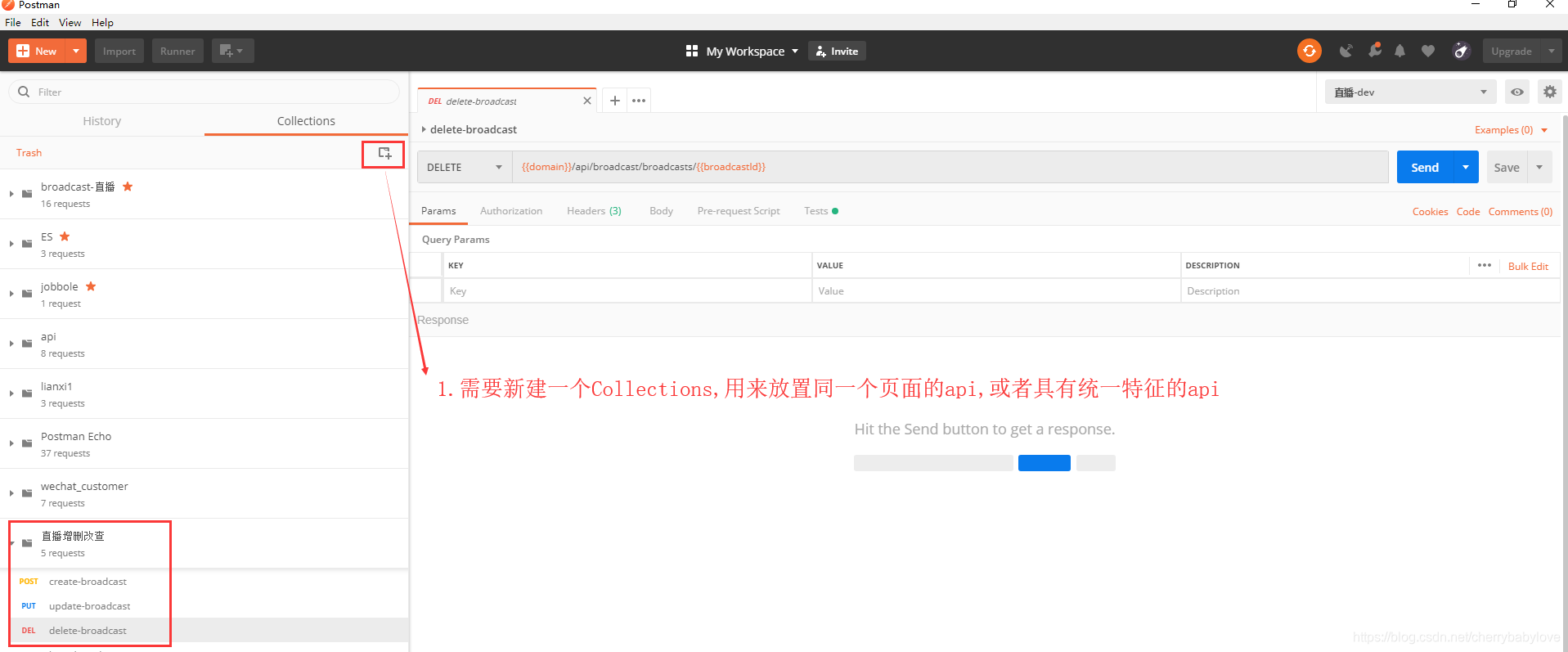This screenshot has width=1568, height=652.
Task: Expand the jobbole collection
Action: [11, 294]
